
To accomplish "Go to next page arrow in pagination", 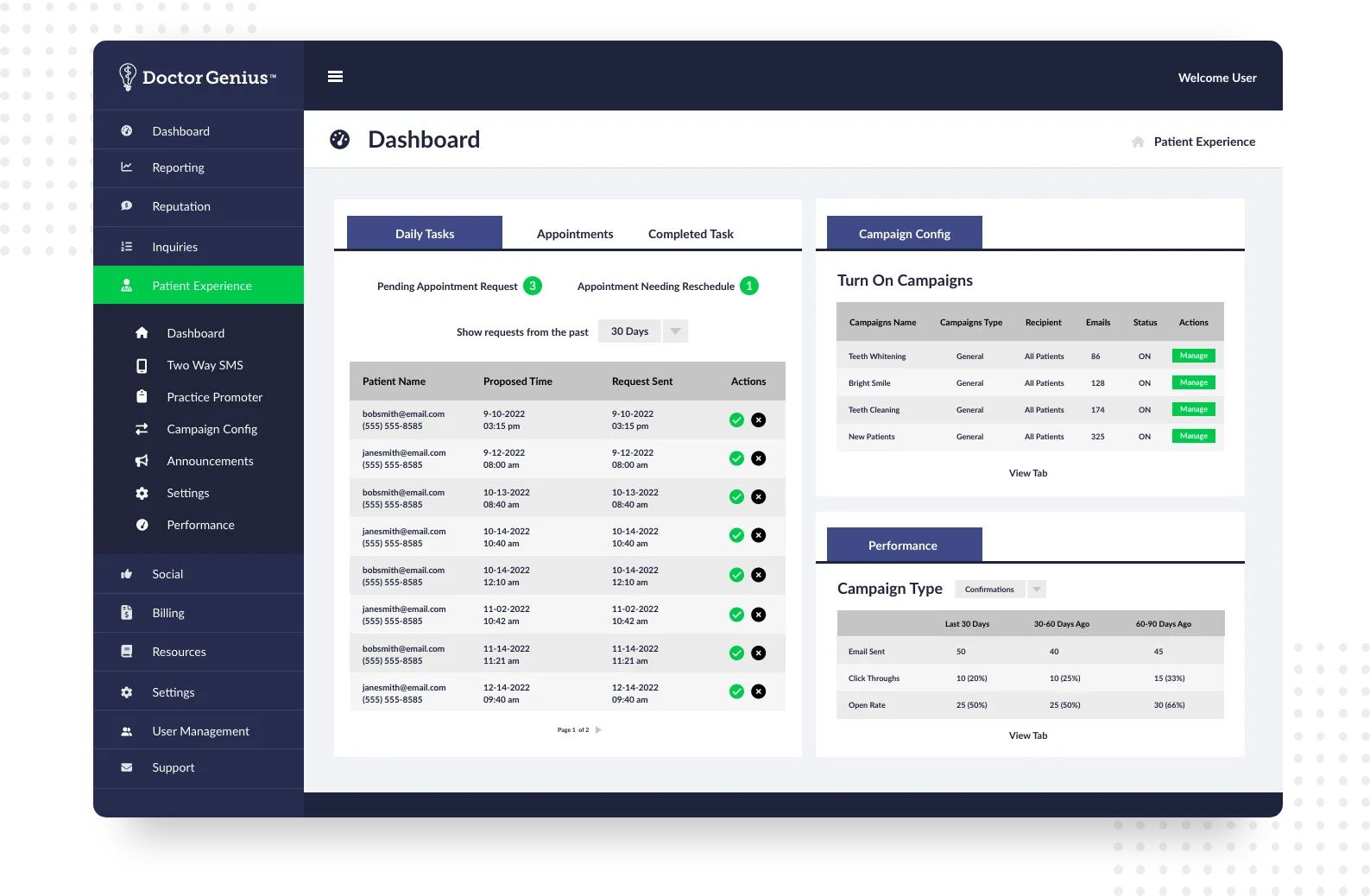I will click(598, 730).
